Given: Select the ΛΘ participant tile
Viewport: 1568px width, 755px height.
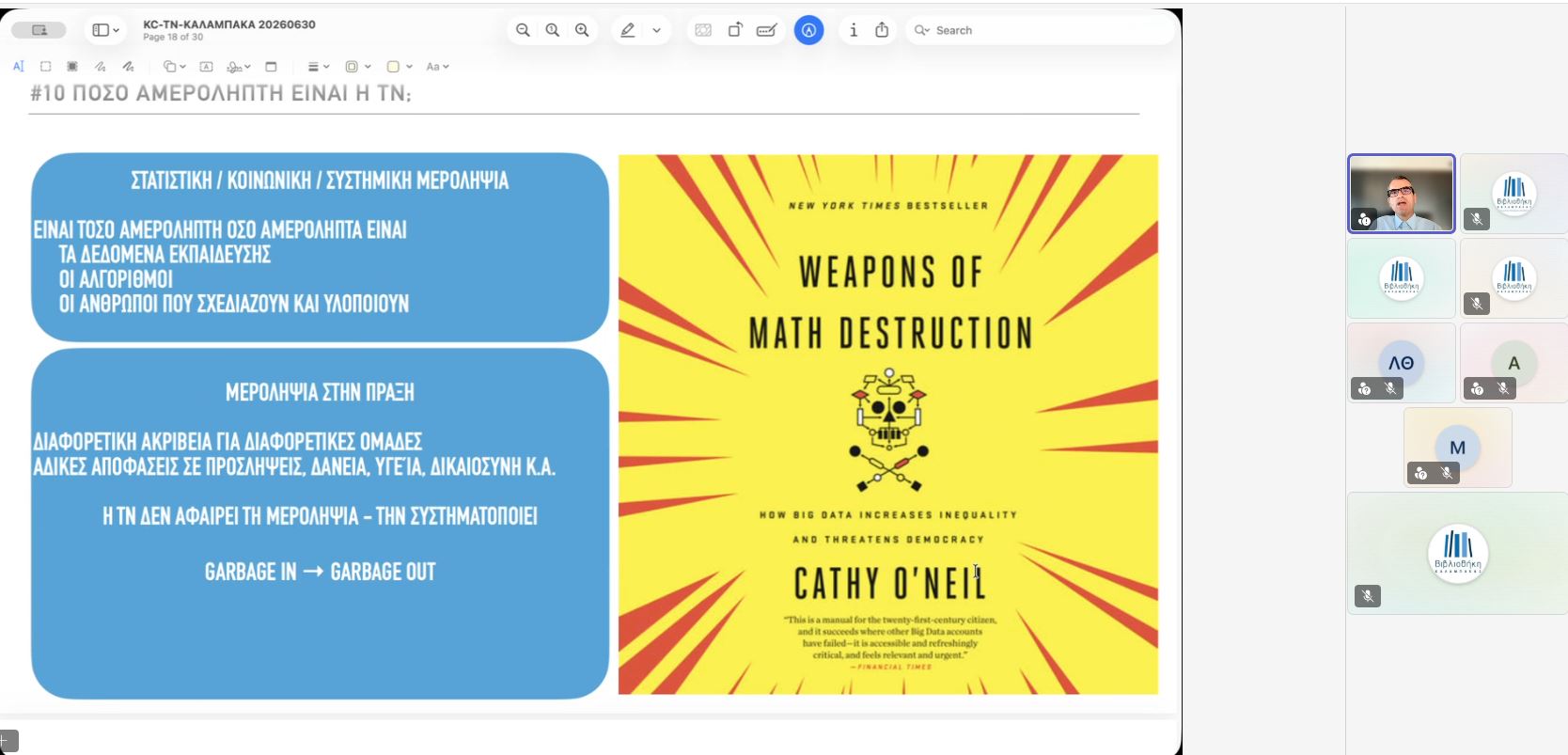Looking at the screenshot, I should tap(1401, 363).
